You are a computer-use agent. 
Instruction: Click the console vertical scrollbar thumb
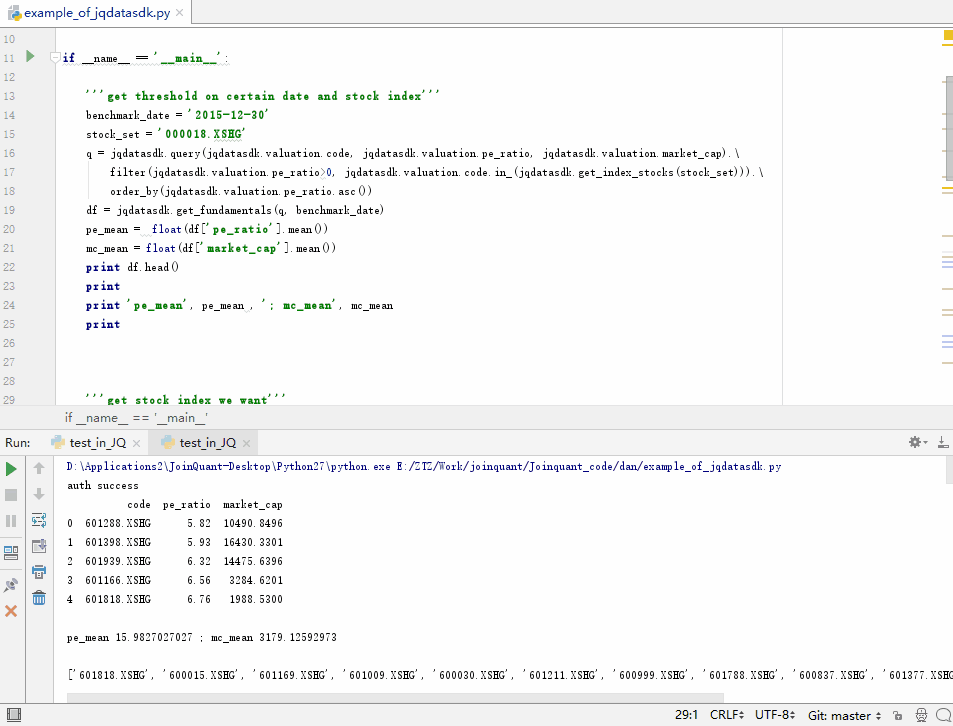coord(949,470)
